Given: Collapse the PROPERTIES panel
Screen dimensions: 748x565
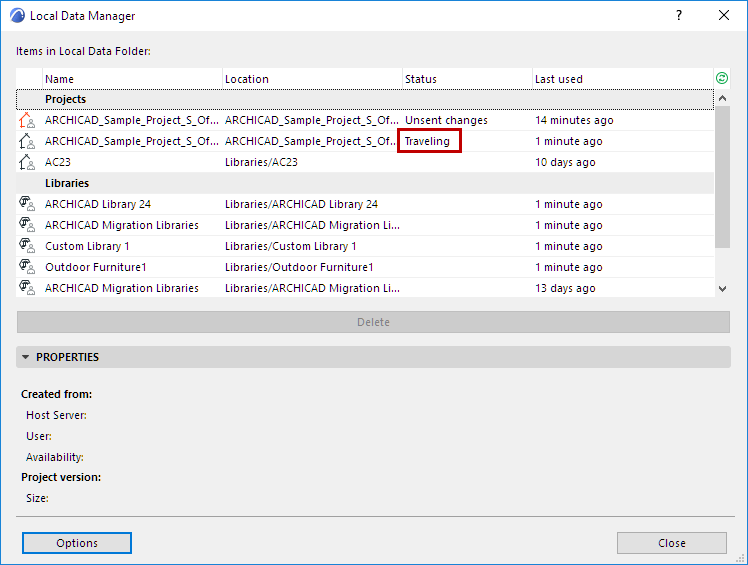Looking at the screenshot, I should tap(26, 357).
